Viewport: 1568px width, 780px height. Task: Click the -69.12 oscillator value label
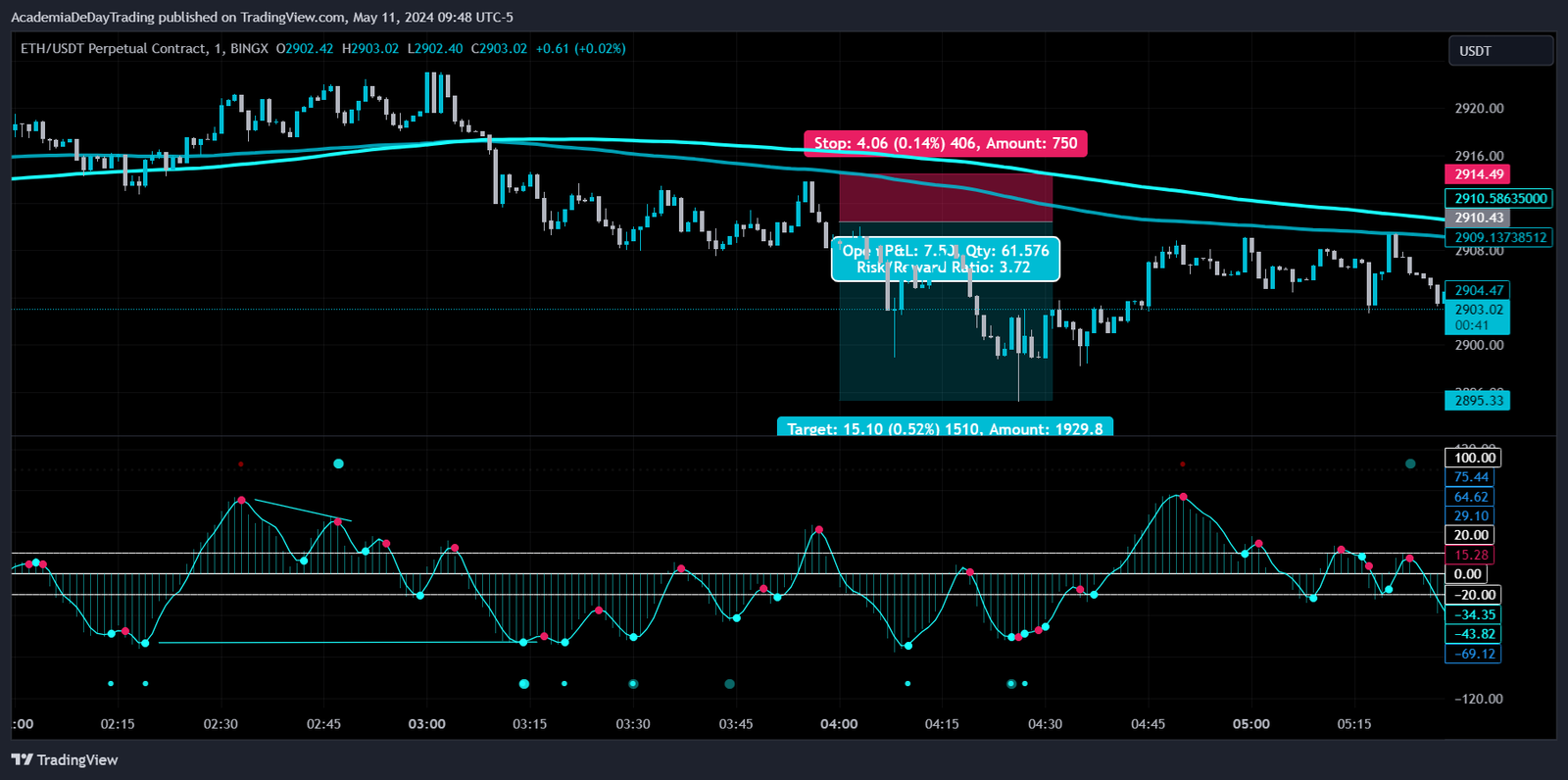(1473, 654)
